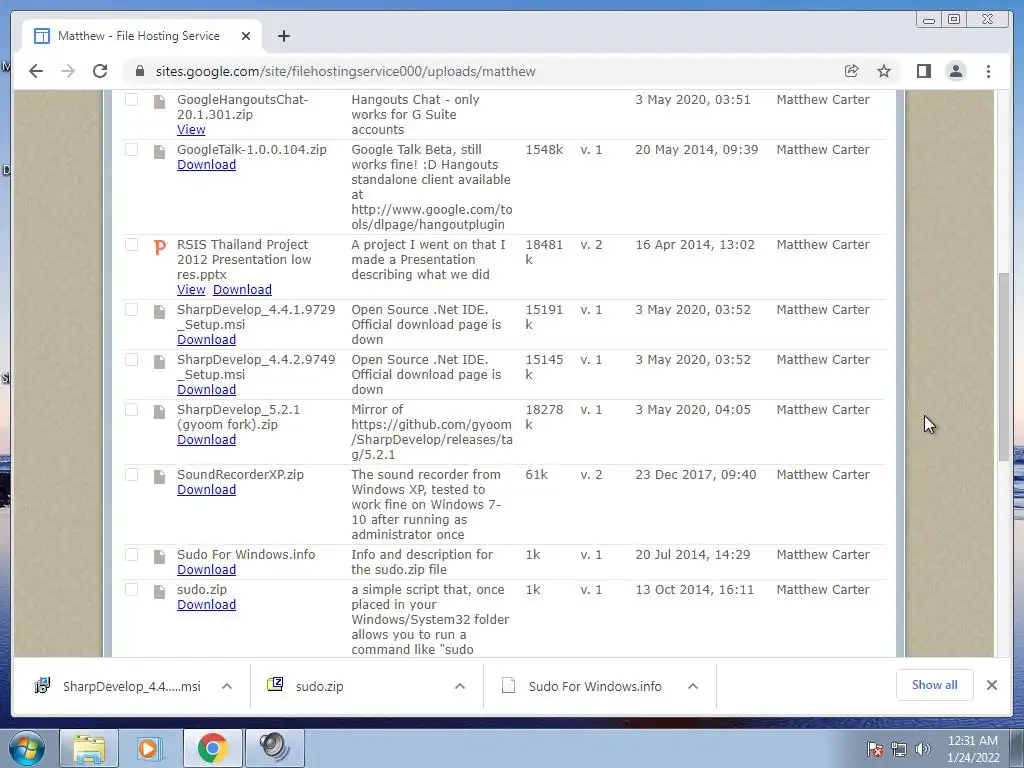1024x768 pixels.
Task: Download SharpDevelop_4.4.1.9729_Setup.msi
Action: (206, 340)
